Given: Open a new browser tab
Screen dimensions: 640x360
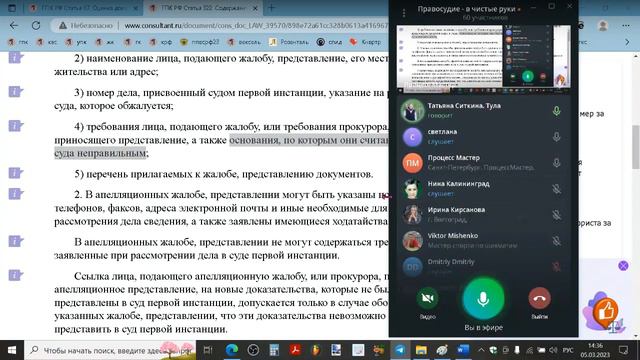Looking at the screenshot, I should 271,8.
